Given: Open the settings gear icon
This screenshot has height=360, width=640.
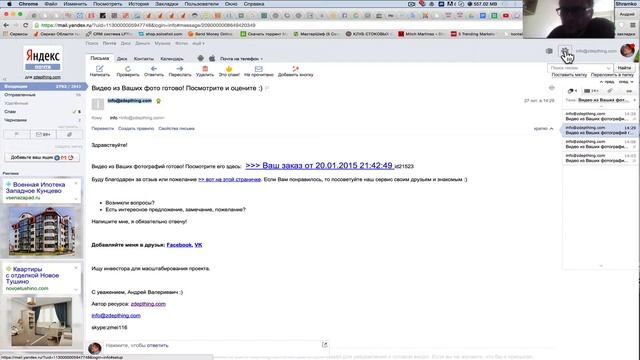Looking at the screenshot, I should [565, 51].
